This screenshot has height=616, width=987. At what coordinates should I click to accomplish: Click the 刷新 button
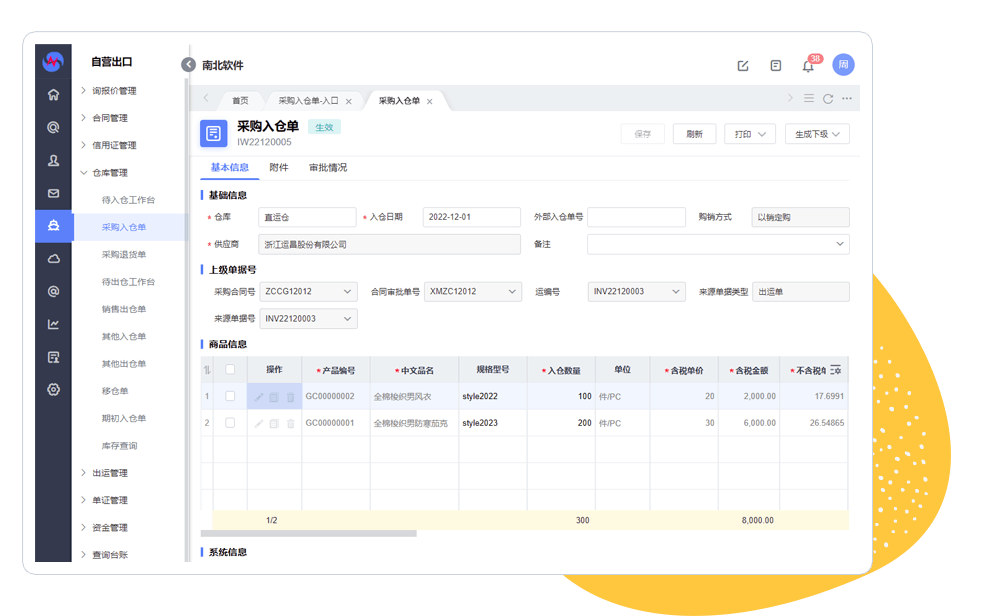click(694, 134)
